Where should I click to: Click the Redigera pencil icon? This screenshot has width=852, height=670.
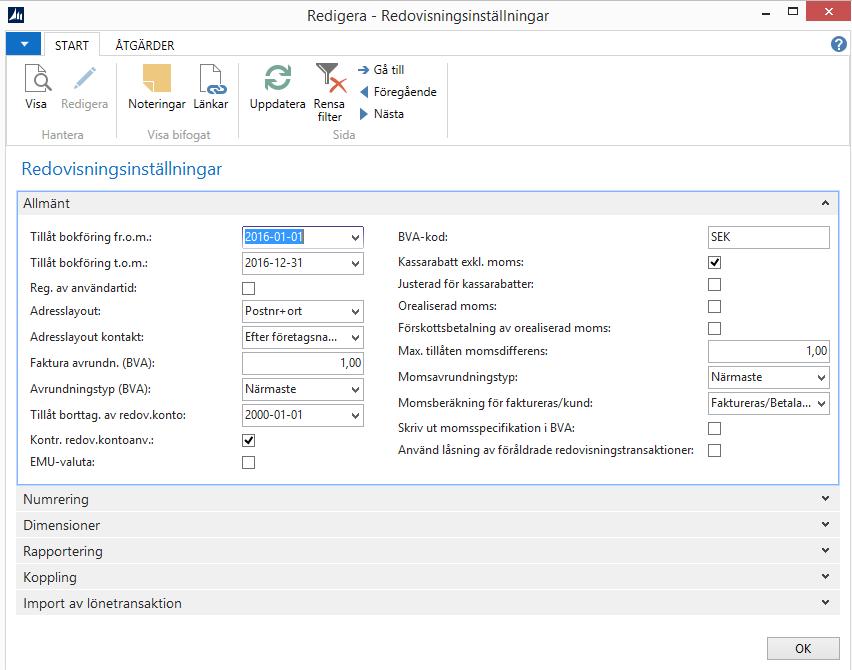(84, 79)
